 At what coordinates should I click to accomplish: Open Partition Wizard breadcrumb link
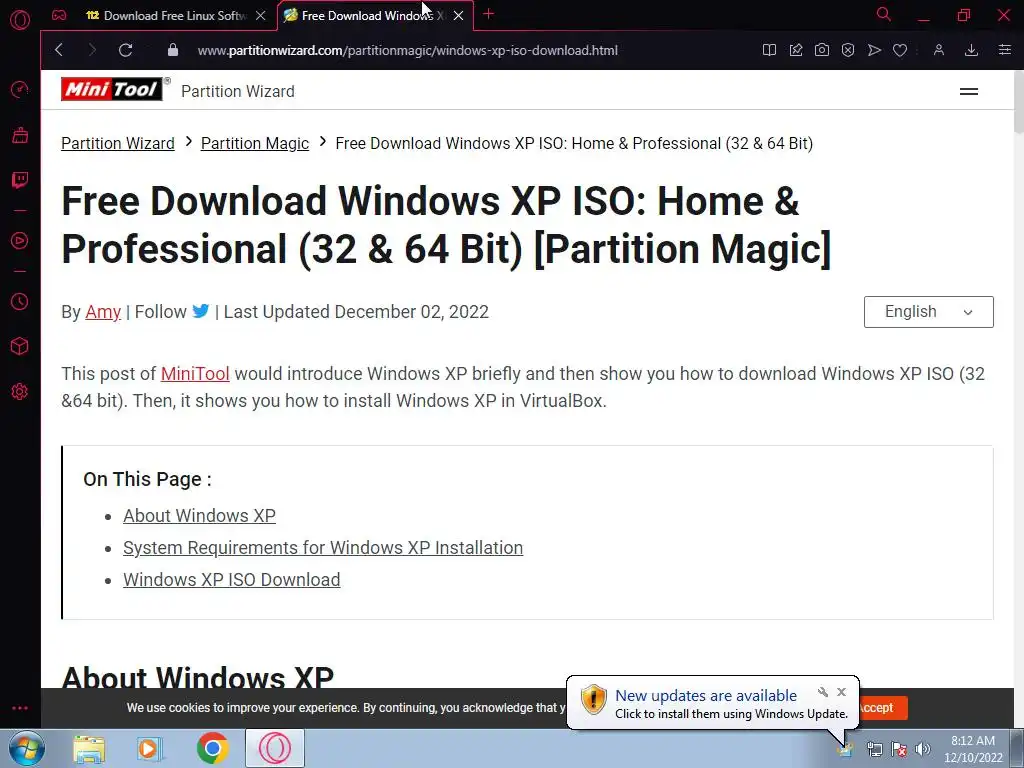point(118,143)
